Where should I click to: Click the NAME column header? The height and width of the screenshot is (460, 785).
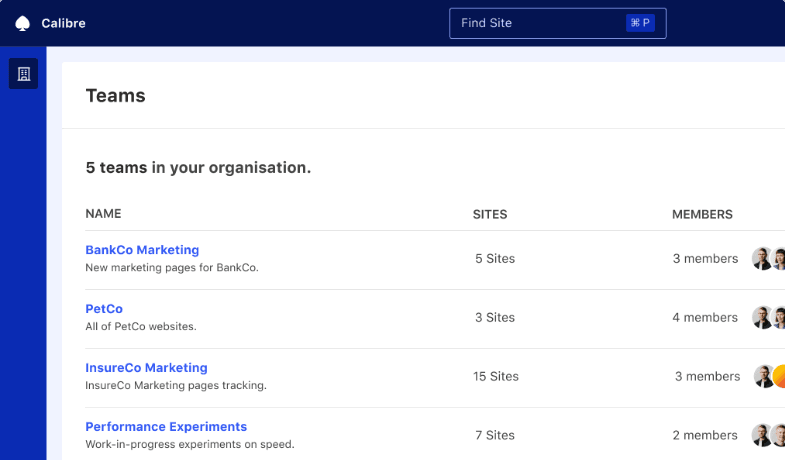103,214
